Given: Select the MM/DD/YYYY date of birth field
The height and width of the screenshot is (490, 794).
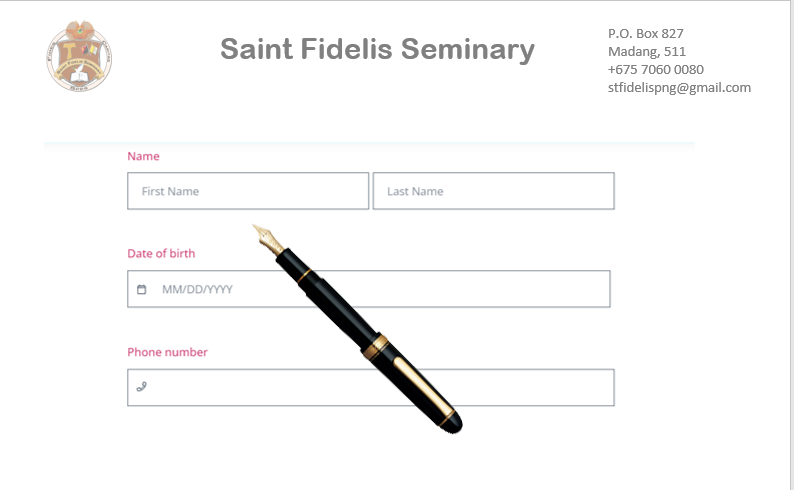Looking at the screenshot, I should pos(220,290).
